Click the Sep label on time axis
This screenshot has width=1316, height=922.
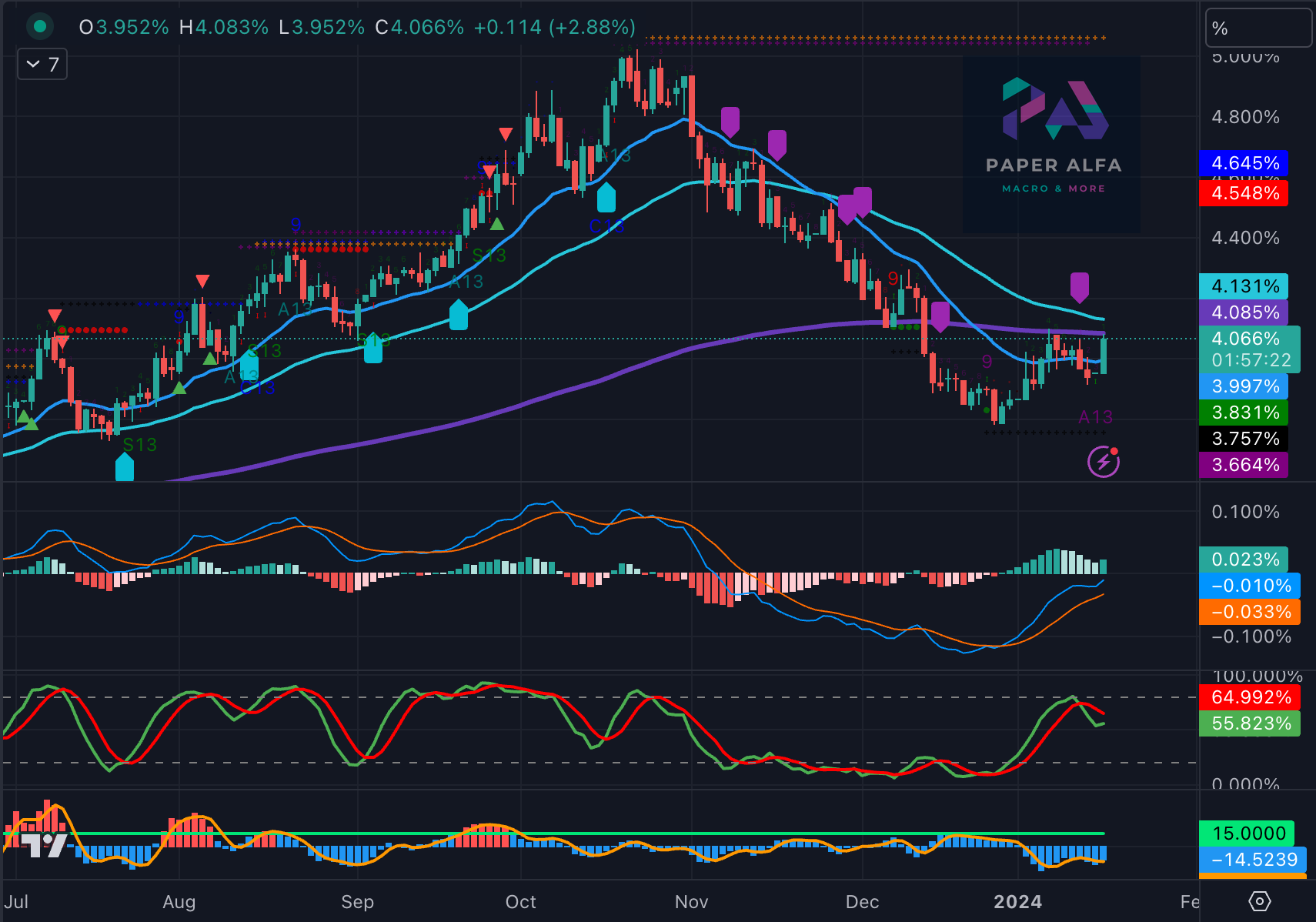358,902
